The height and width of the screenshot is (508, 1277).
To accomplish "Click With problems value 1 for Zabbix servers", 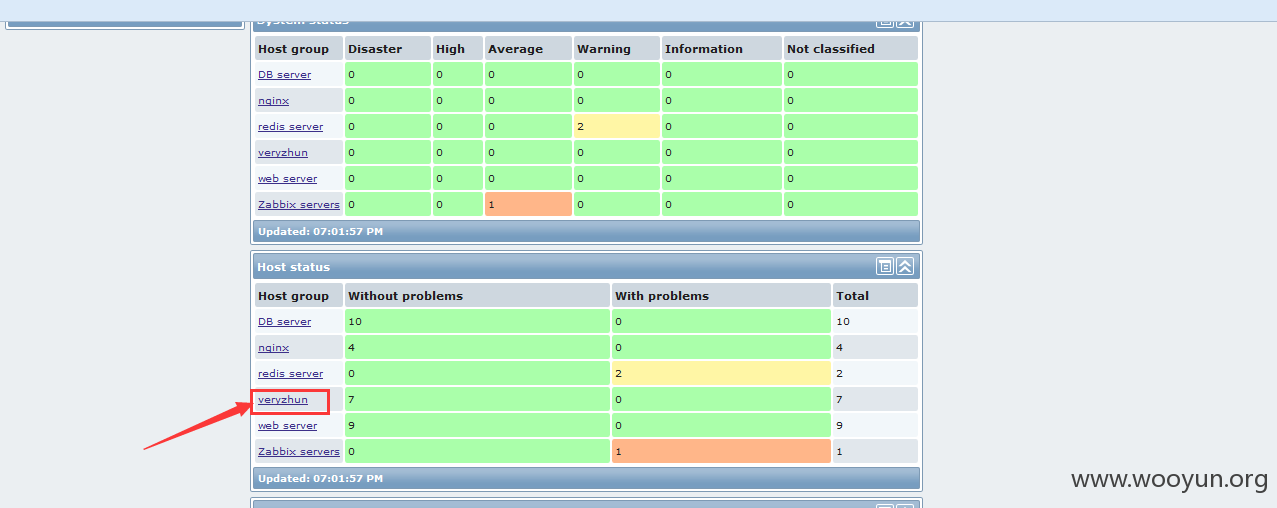I will pyautogui.click(x=722, y=451).
